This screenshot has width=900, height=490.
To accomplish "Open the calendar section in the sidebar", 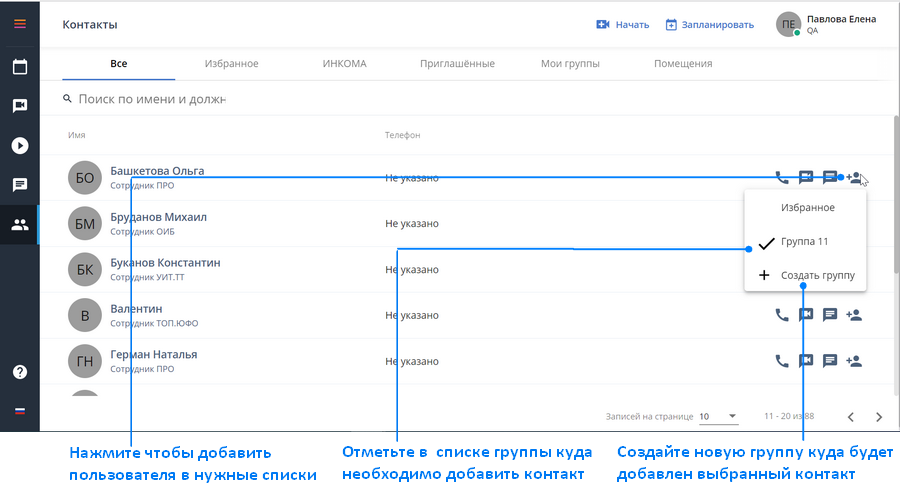I will (x=20, y=67).
